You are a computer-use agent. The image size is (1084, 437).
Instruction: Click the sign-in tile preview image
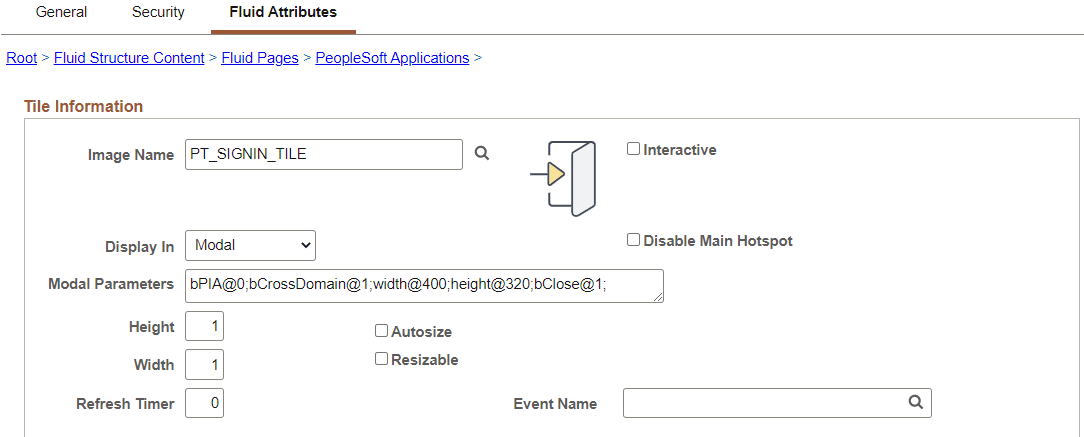(x=563, y=178)
